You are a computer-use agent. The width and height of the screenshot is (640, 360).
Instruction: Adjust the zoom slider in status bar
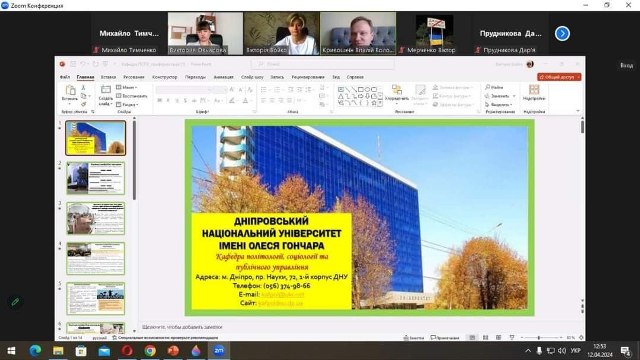click(x=539, y=338)
